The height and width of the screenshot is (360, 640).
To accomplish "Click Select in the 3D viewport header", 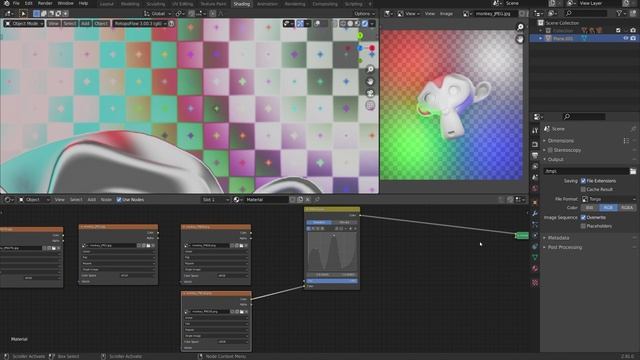I will pos(69,24).
